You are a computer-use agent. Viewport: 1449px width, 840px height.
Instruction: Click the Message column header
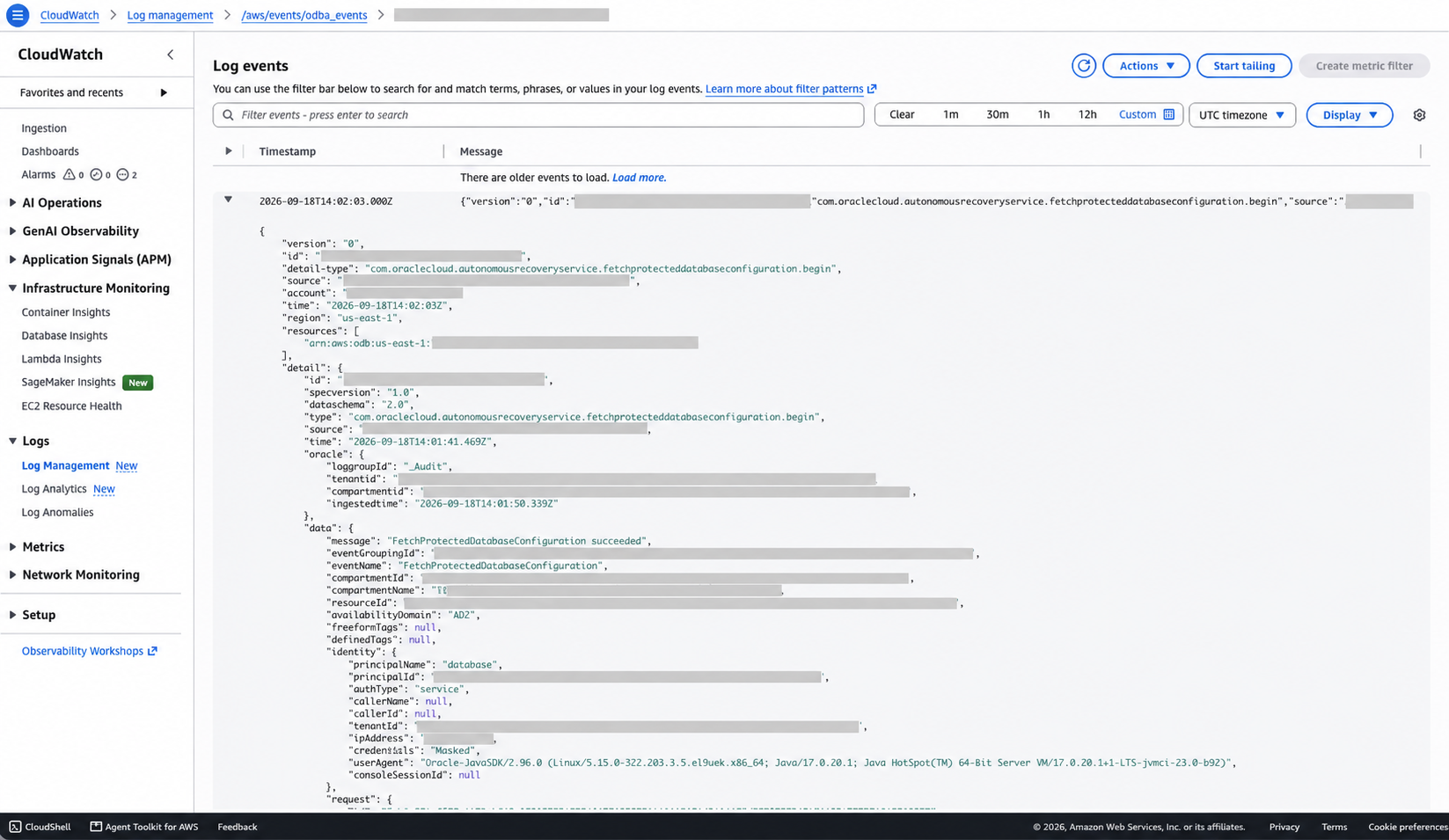coord(481,151)
